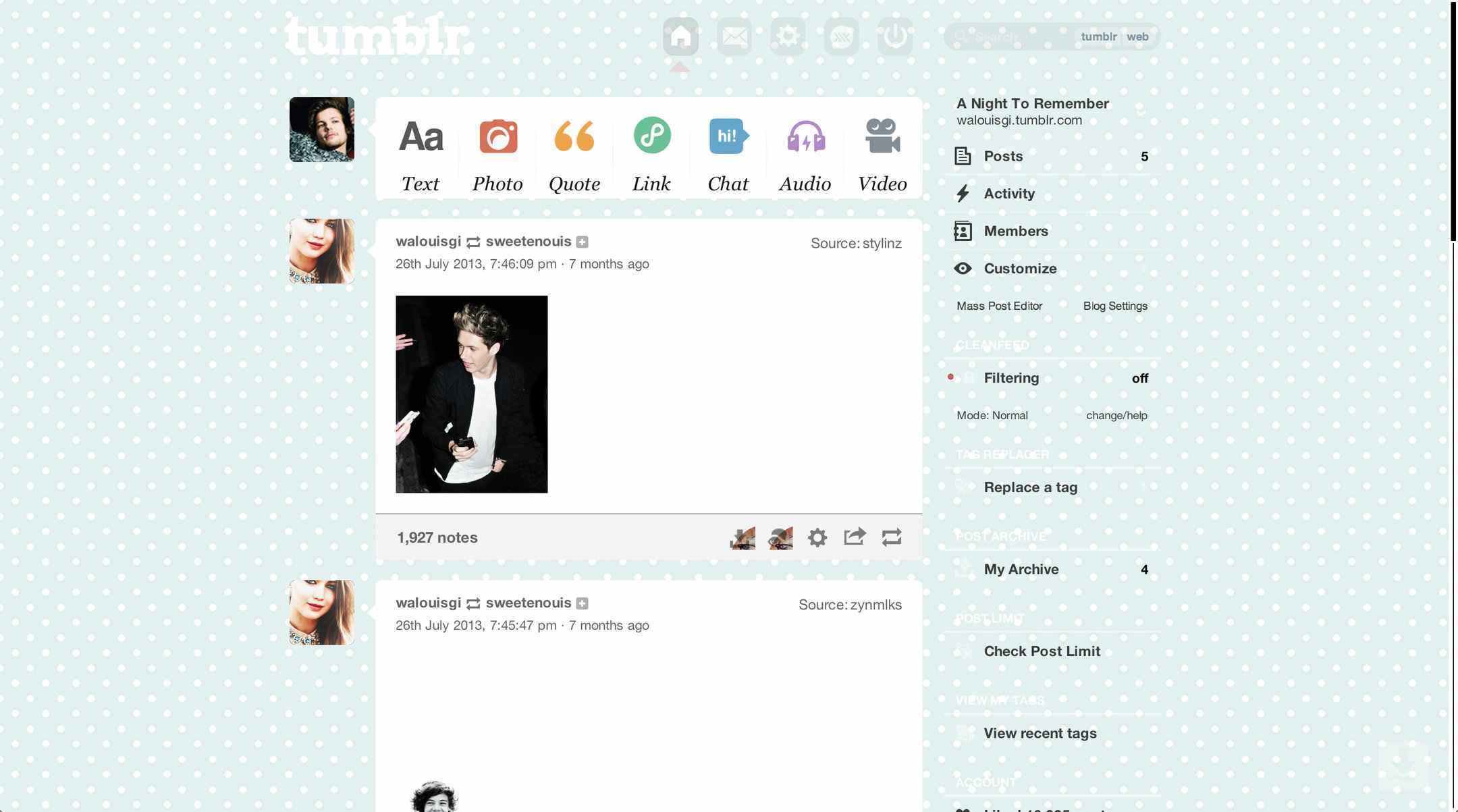Toggle CleanFeed Filtering off switch
Screen dimensions: 1458x812
pos(1140,378)
